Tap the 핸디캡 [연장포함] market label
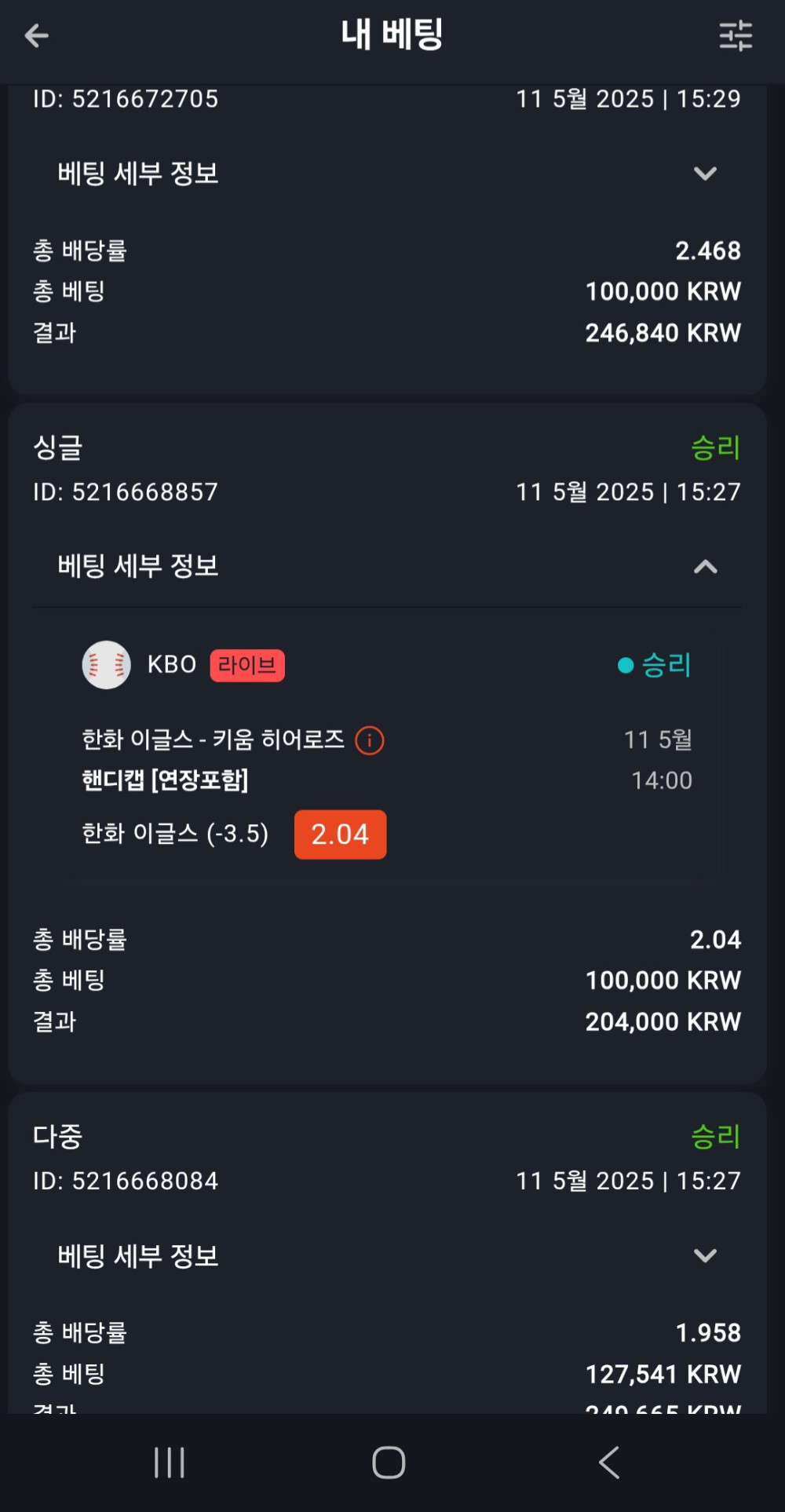Viewport: 785px width, 1512px height. (165, 780)
